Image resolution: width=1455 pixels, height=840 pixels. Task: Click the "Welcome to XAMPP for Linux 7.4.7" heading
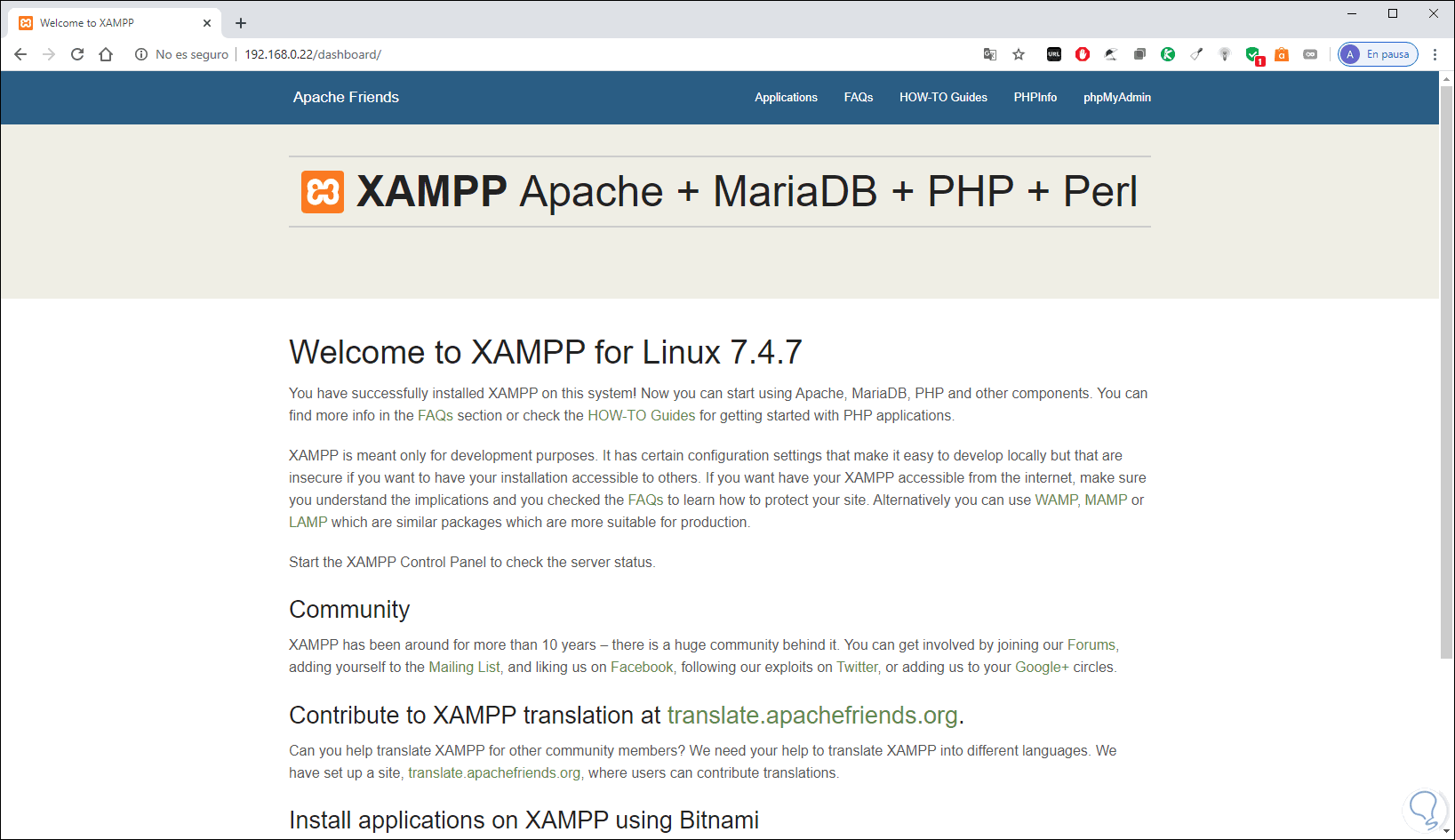click(x=546, y=352)
